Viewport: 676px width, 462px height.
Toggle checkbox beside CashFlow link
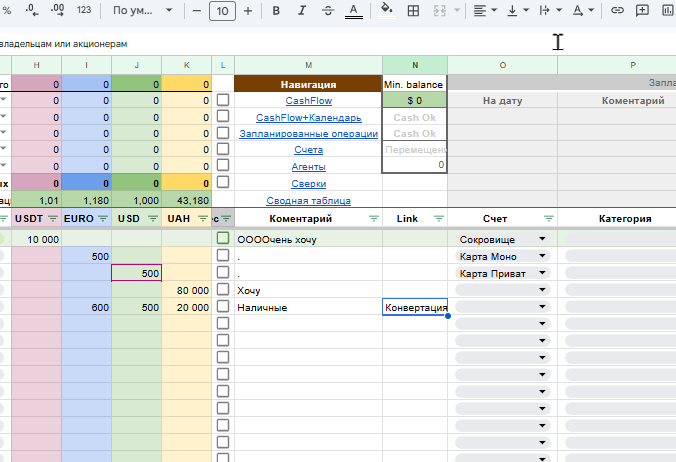223,100
